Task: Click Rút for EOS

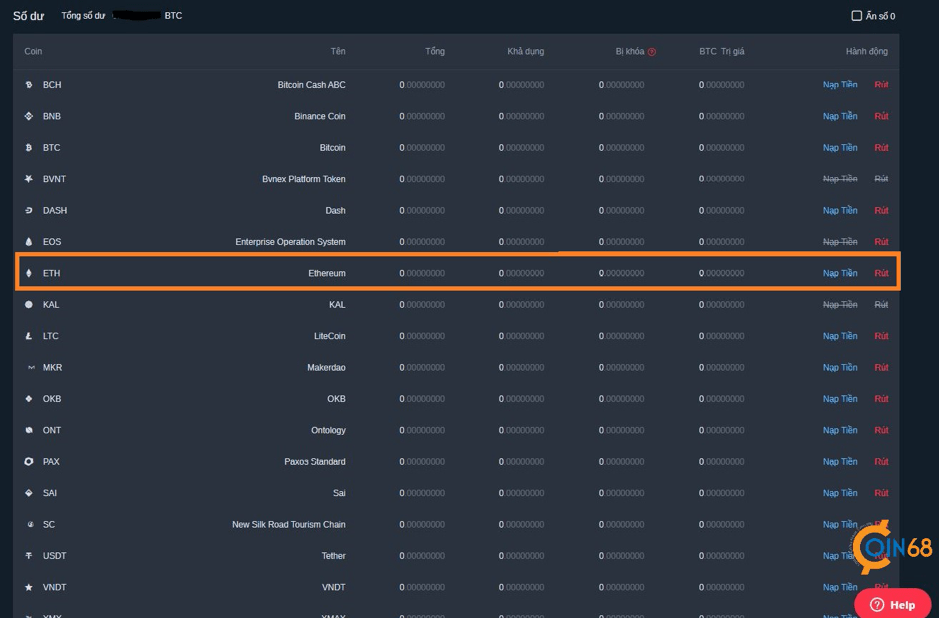Action: [x=881, y=241]
